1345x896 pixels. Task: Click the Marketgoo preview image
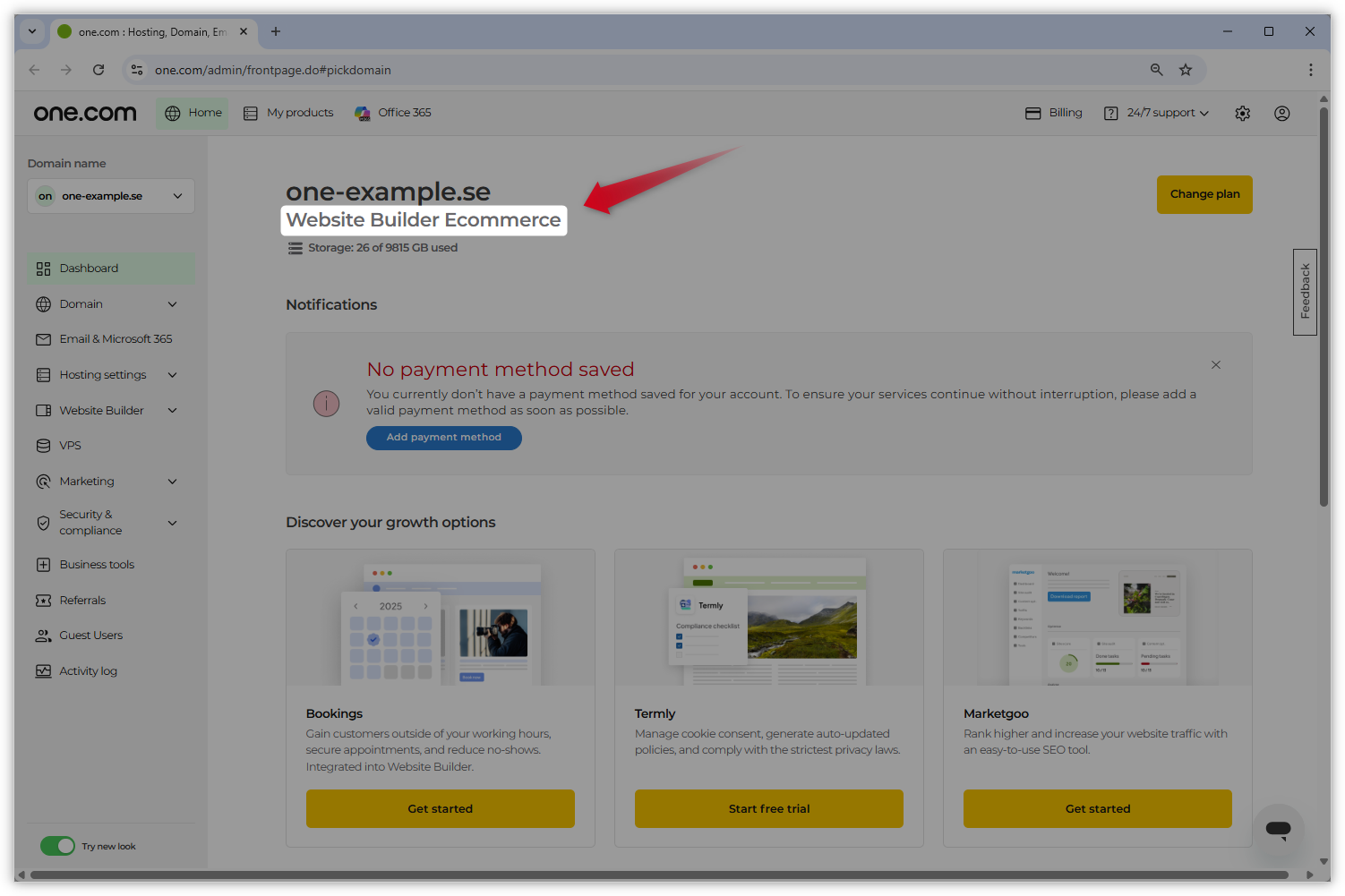click(1098, 618)
